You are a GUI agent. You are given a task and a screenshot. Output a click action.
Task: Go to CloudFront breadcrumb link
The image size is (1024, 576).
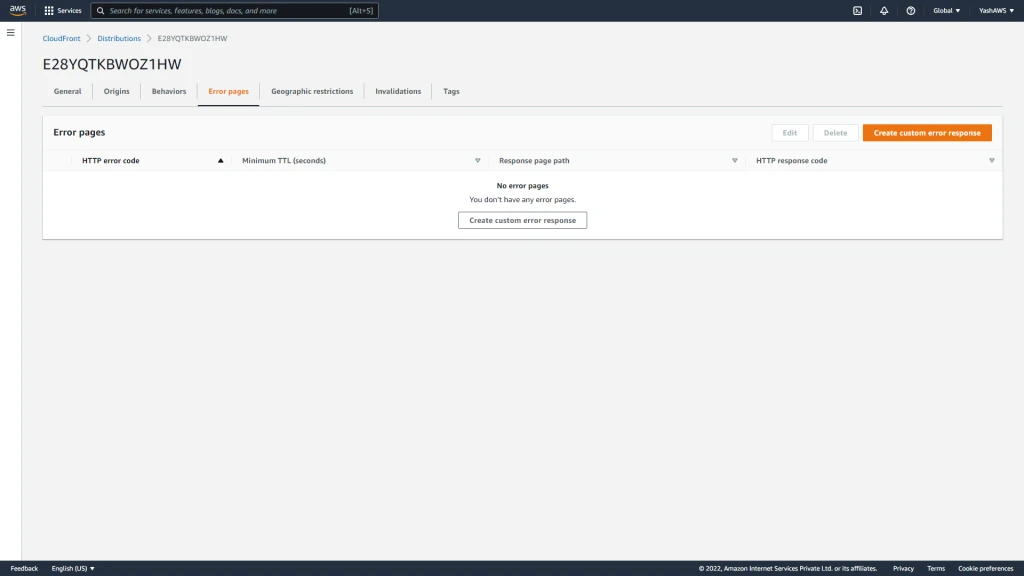[61, 39]
